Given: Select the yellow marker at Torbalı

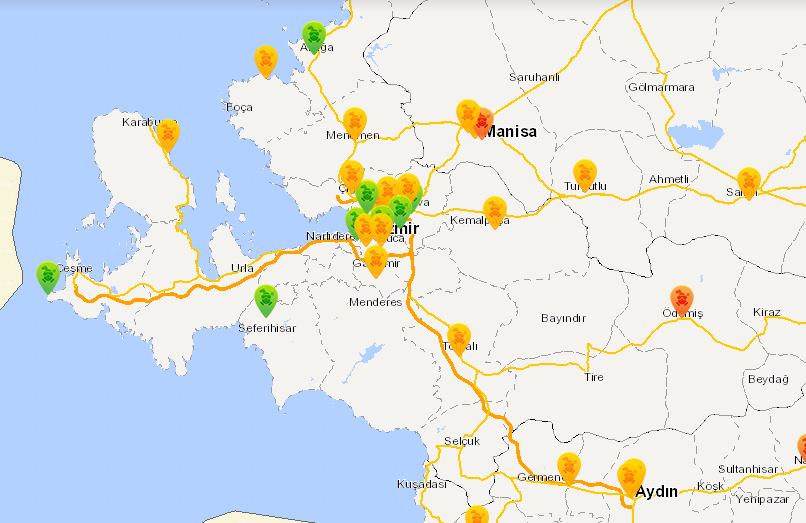Looking at the screenshot, I should point(459,338).
